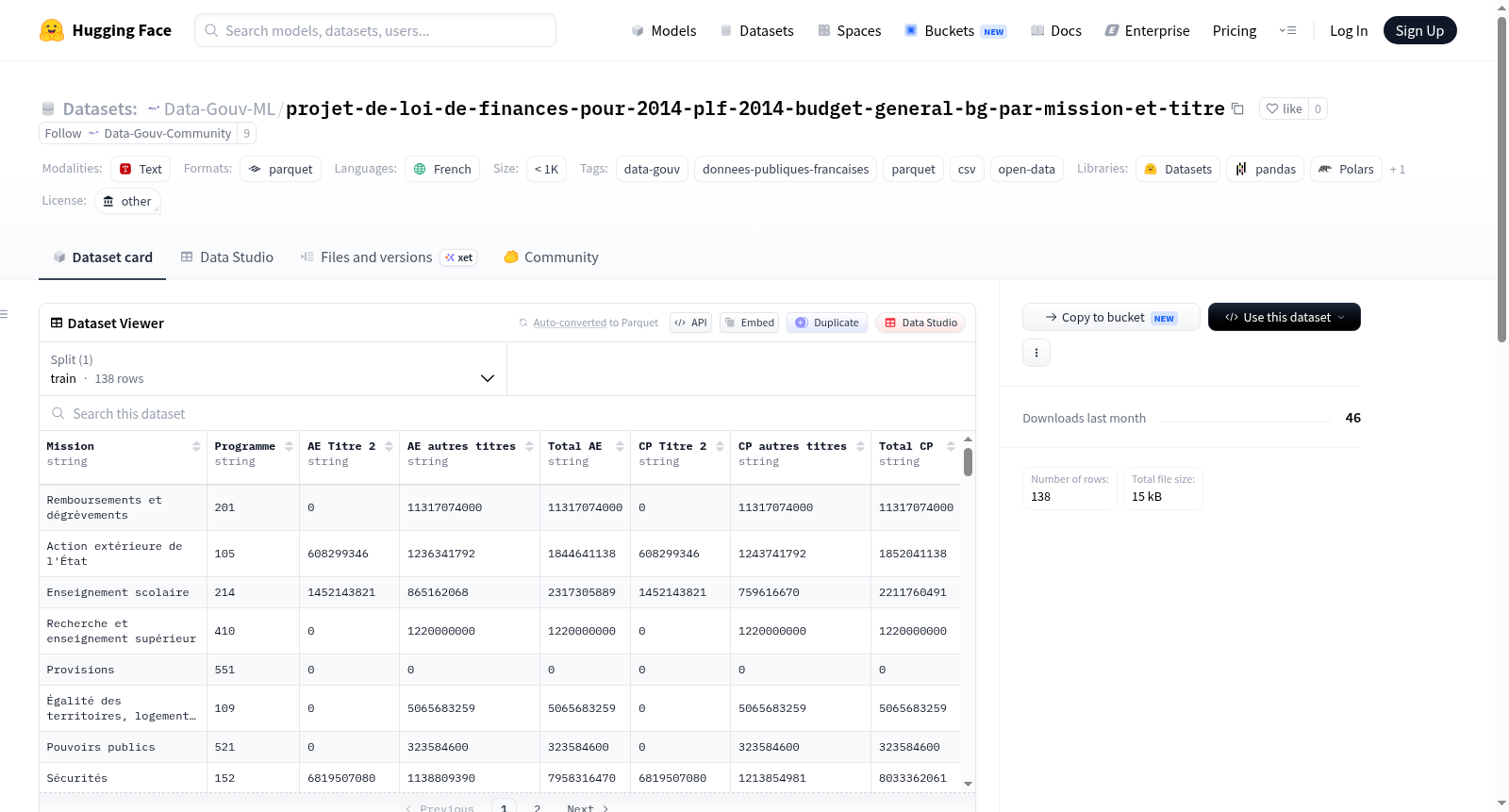Go to the next page of rows
The width and height of the screenshot is (1509, 812).
click(588, 807)
